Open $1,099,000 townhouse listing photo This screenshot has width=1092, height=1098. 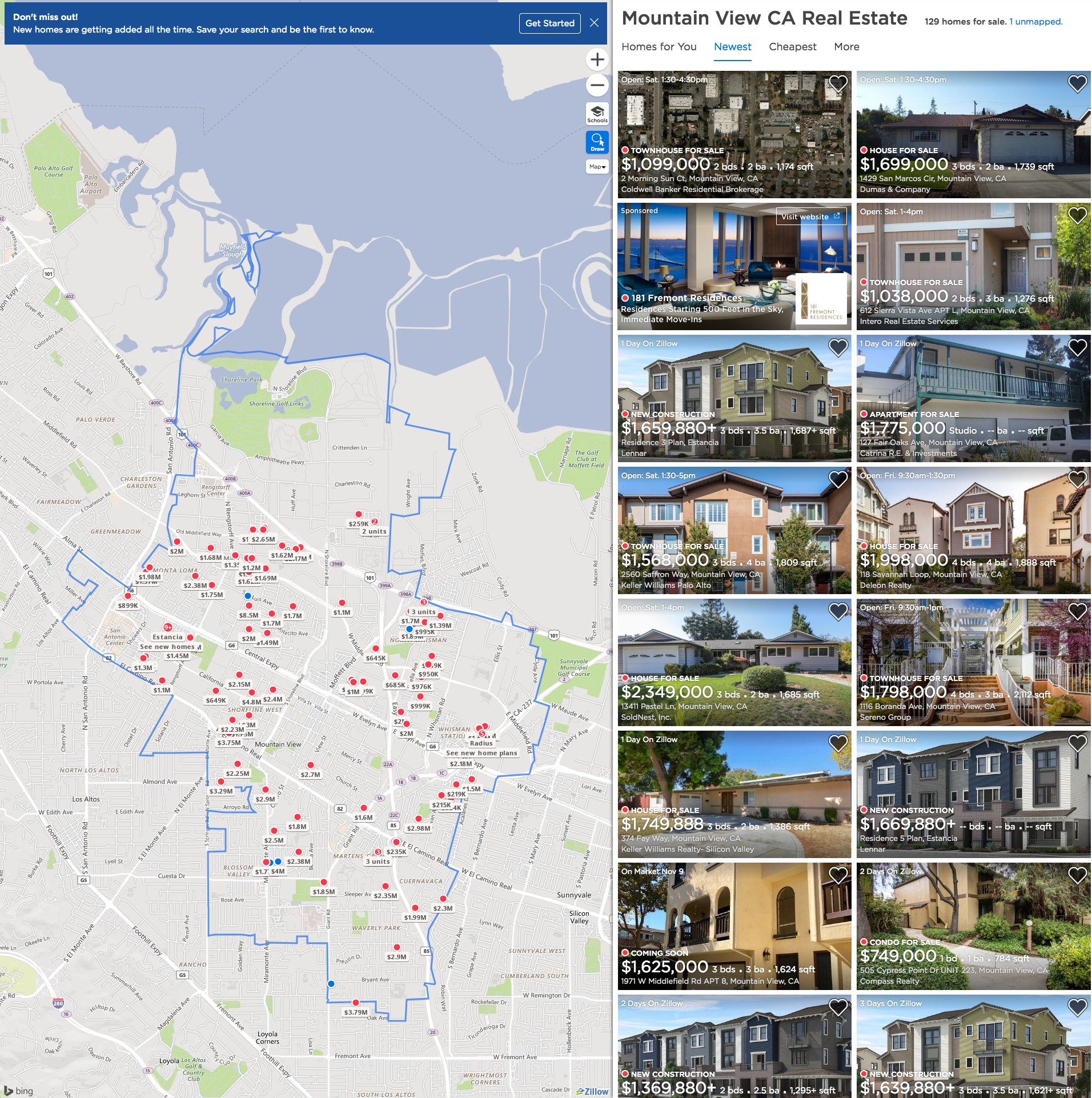(x=734, y=134)
